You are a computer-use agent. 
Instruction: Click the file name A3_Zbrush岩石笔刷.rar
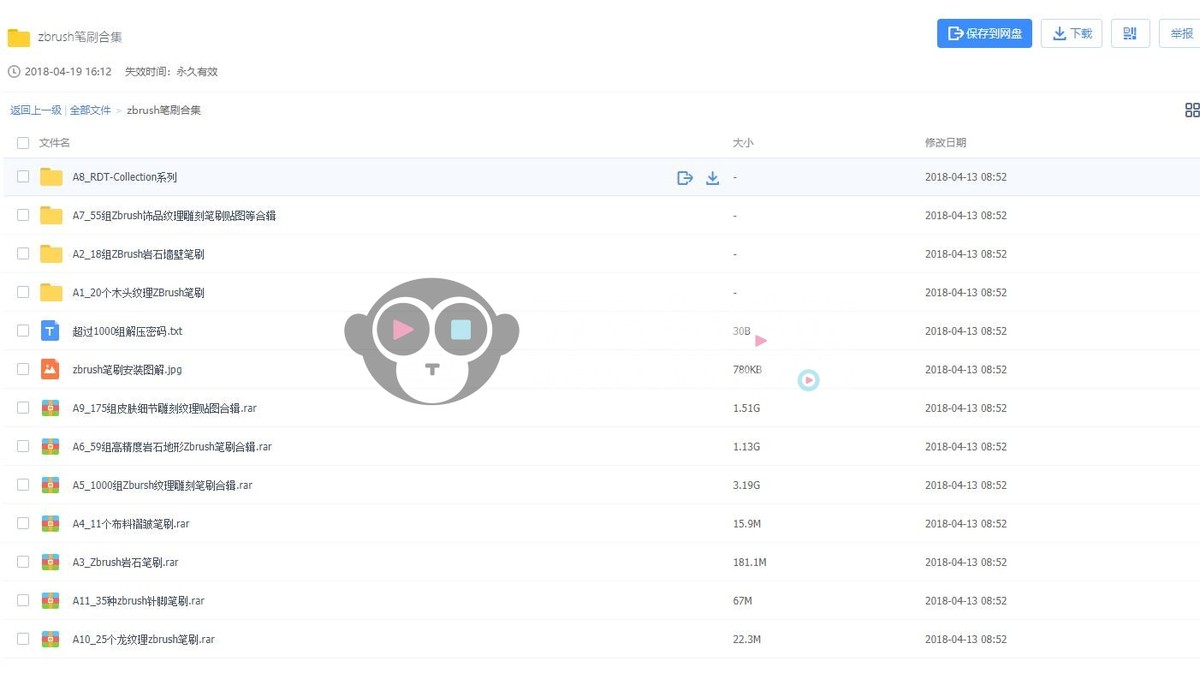pos(125,562)
